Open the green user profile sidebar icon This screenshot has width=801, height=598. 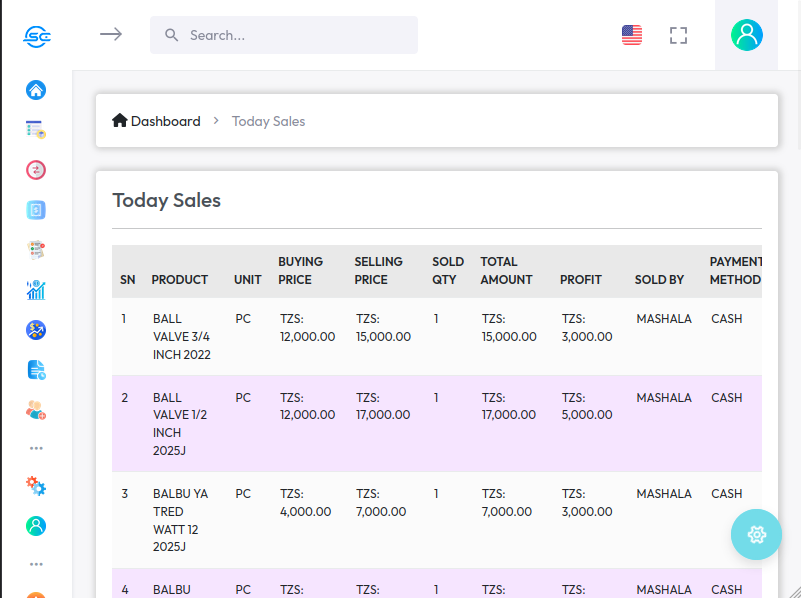(x=36, y=525)
